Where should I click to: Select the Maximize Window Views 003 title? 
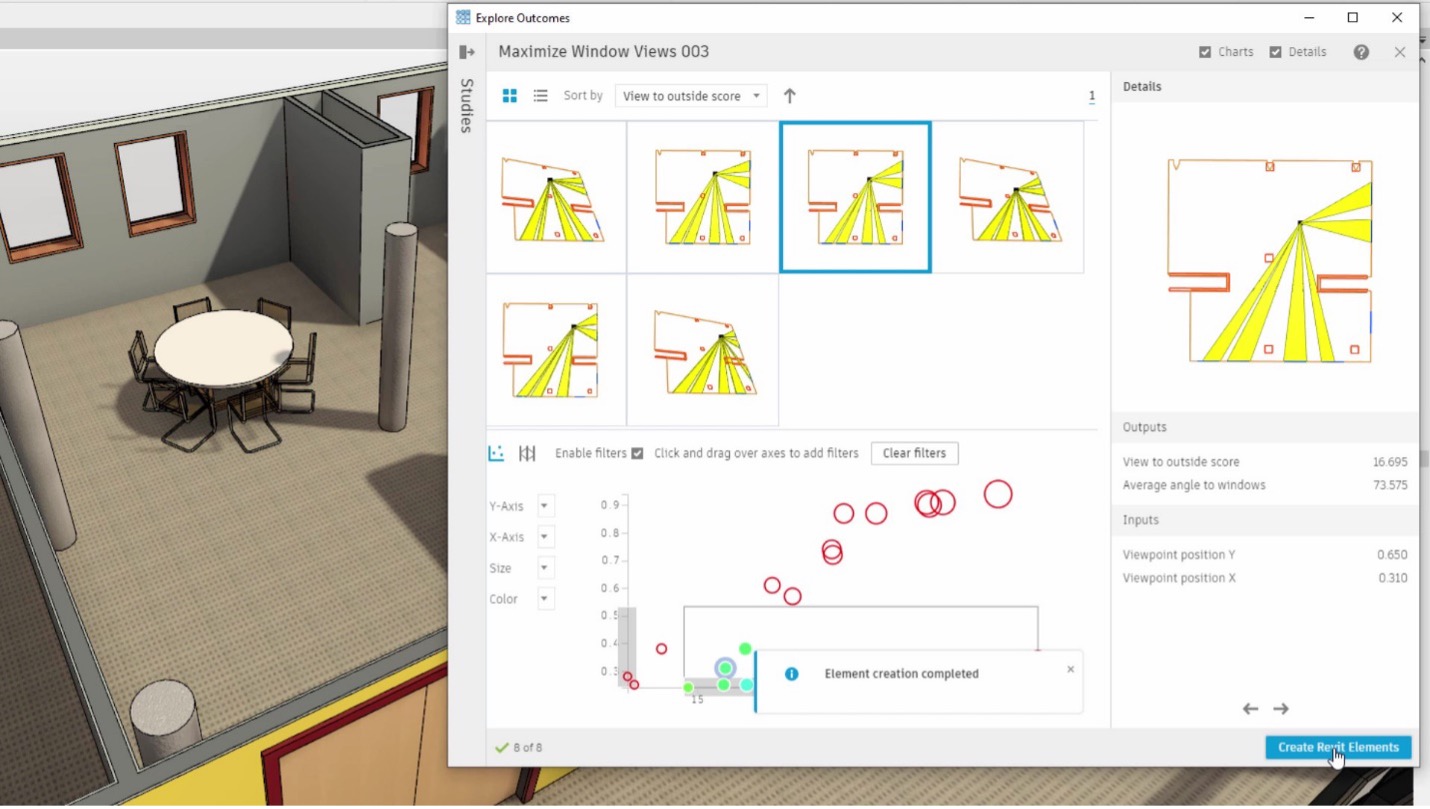603,51
